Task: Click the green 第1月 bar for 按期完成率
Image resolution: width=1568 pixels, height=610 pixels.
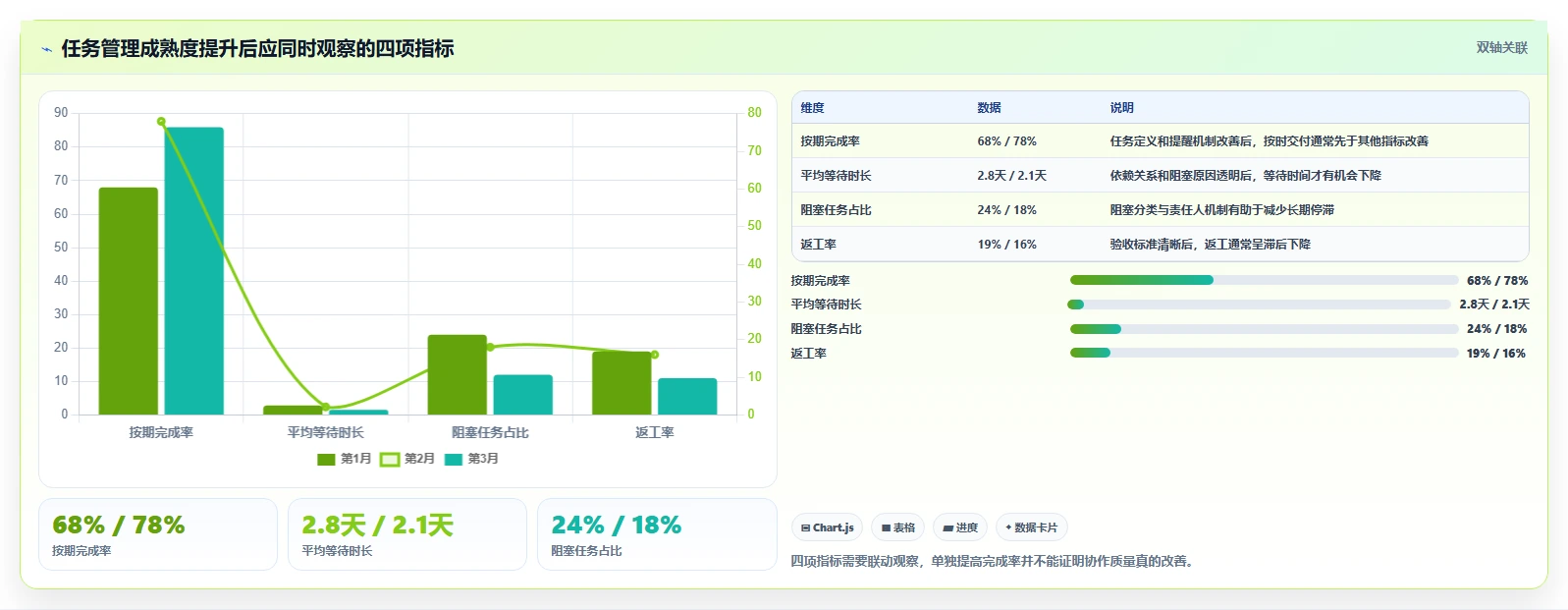Action: pos(128,301)
